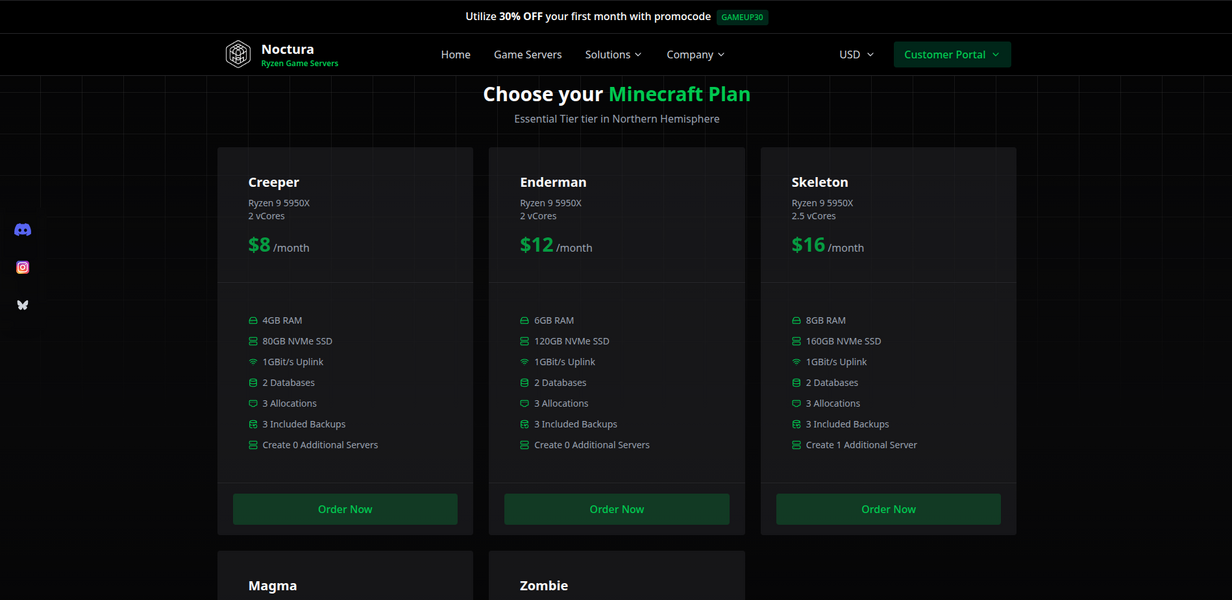The width and height of the screenshot is (1232, 600).
Task: Open the Discord social link icon
Action: [23, 230]
